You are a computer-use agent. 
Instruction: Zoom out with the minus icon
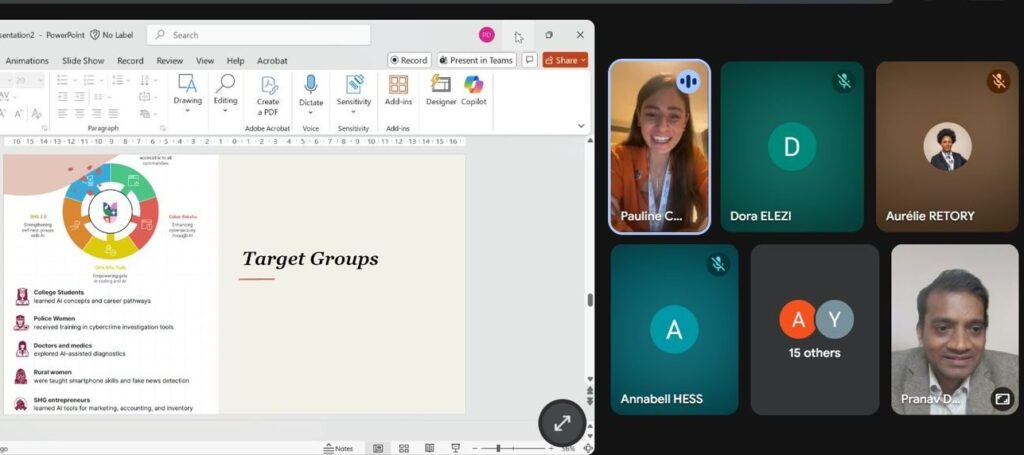click(x=475, y=448)
